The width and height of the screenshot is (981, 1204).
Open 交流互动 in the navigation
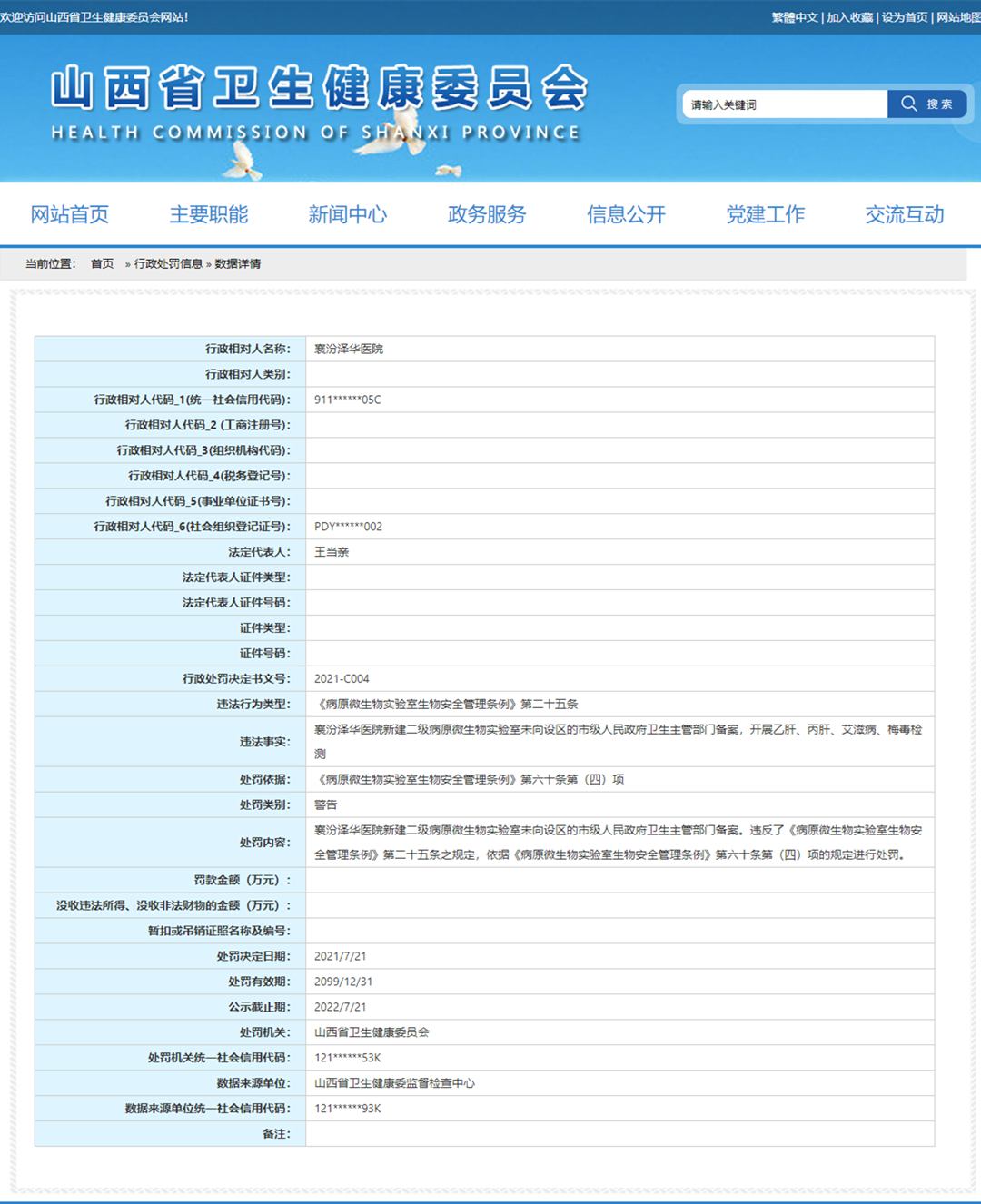click(x=904, y=214)
